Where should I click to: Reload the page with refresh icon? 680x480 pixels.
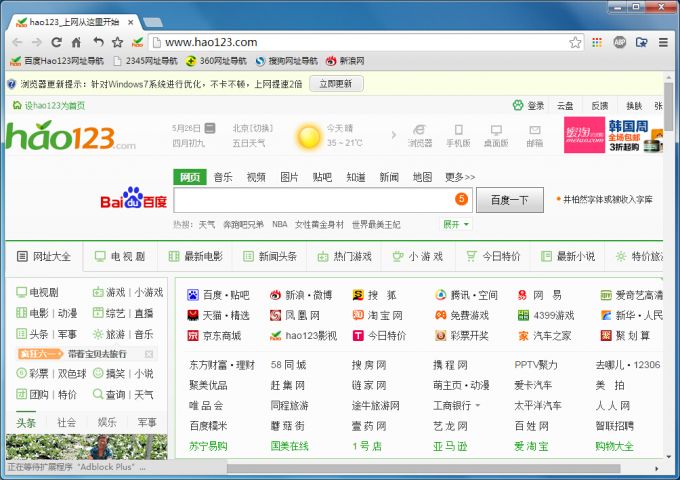click(56, 42)
